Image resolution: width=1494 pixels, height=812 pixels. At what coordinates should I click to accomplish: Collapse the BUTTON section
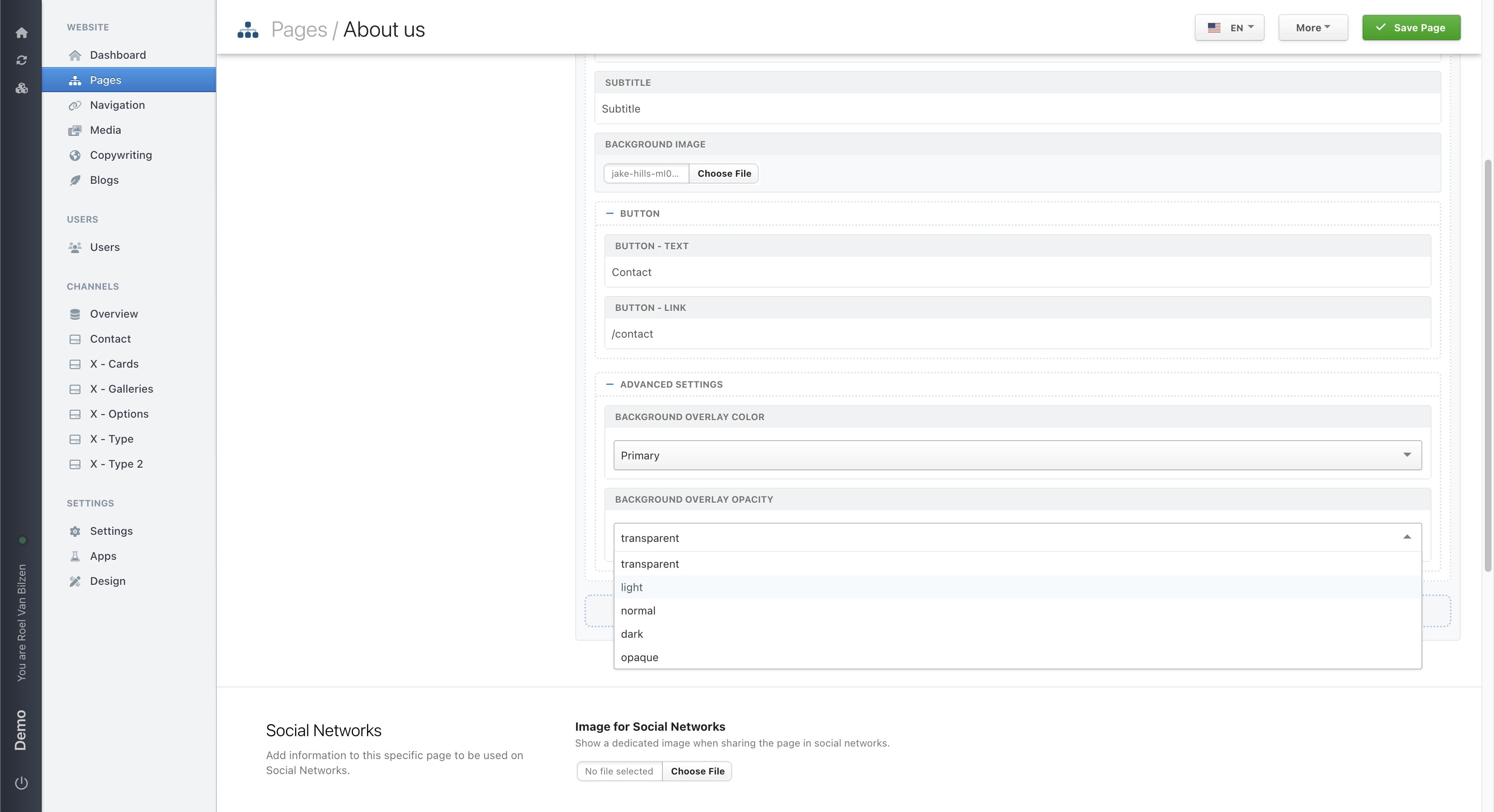(x=610, y=213)
